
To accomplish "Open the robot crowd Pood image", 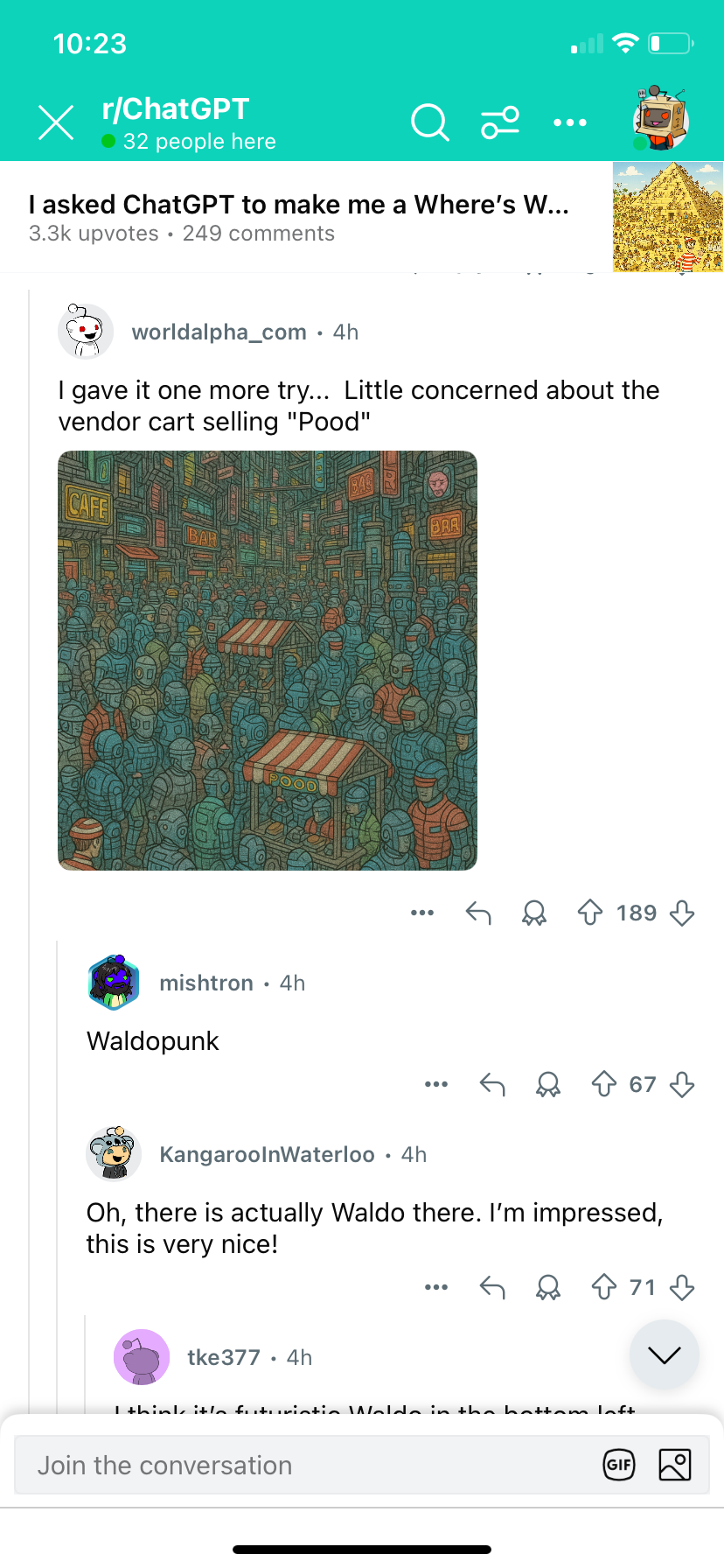I will pyautogui.click(x=268, y=661).
